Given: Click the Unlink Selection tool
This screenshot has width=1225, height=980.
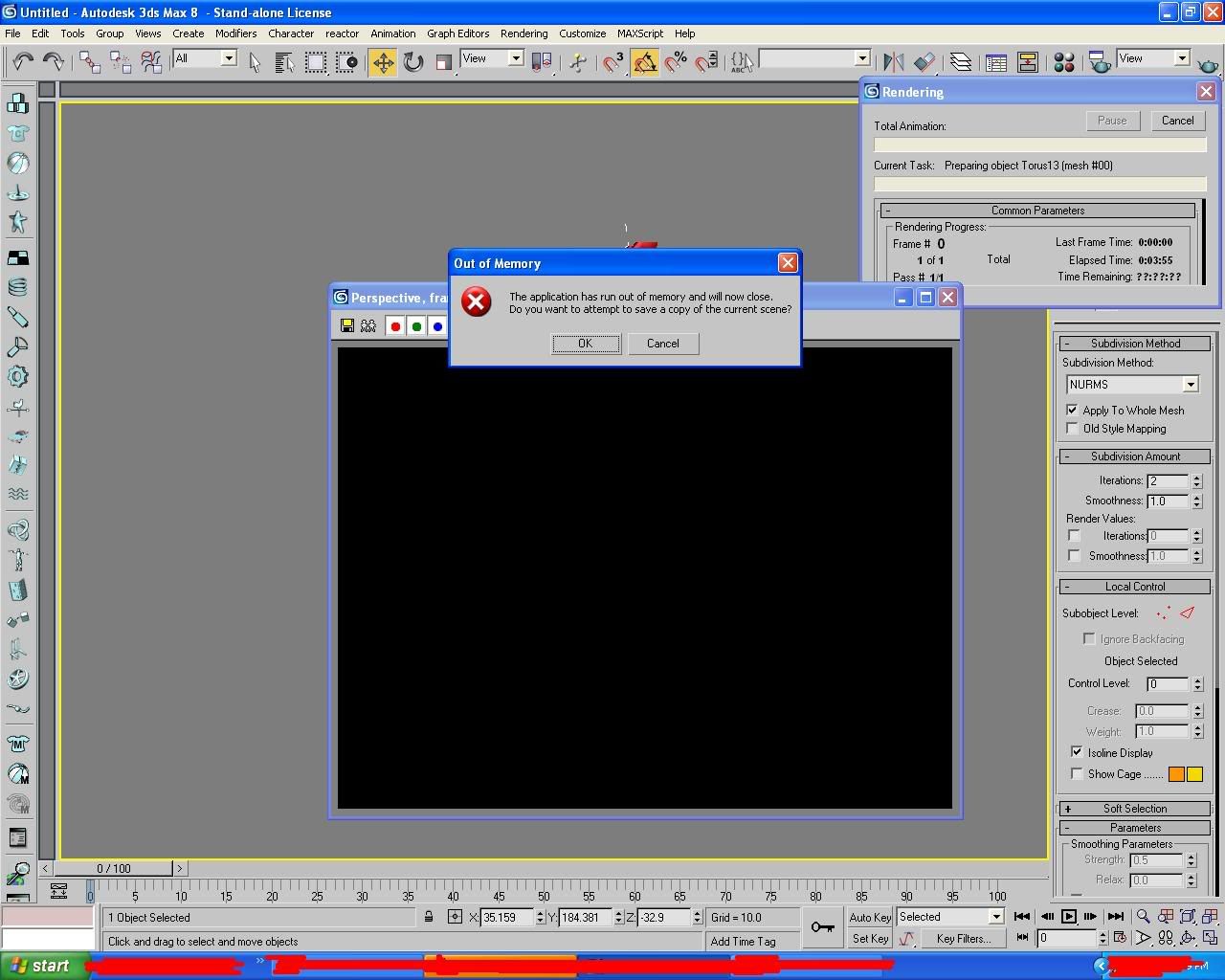Looking at the screenshot, I should (121, 62).
